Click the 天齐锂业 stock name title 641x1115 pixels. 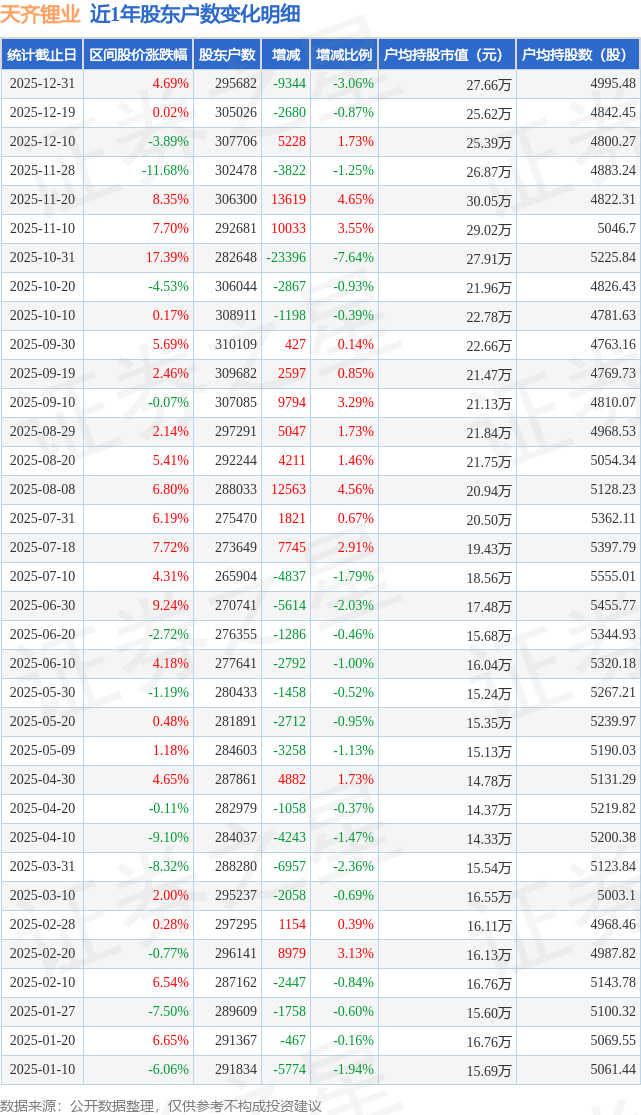click(x=40, y=14)
